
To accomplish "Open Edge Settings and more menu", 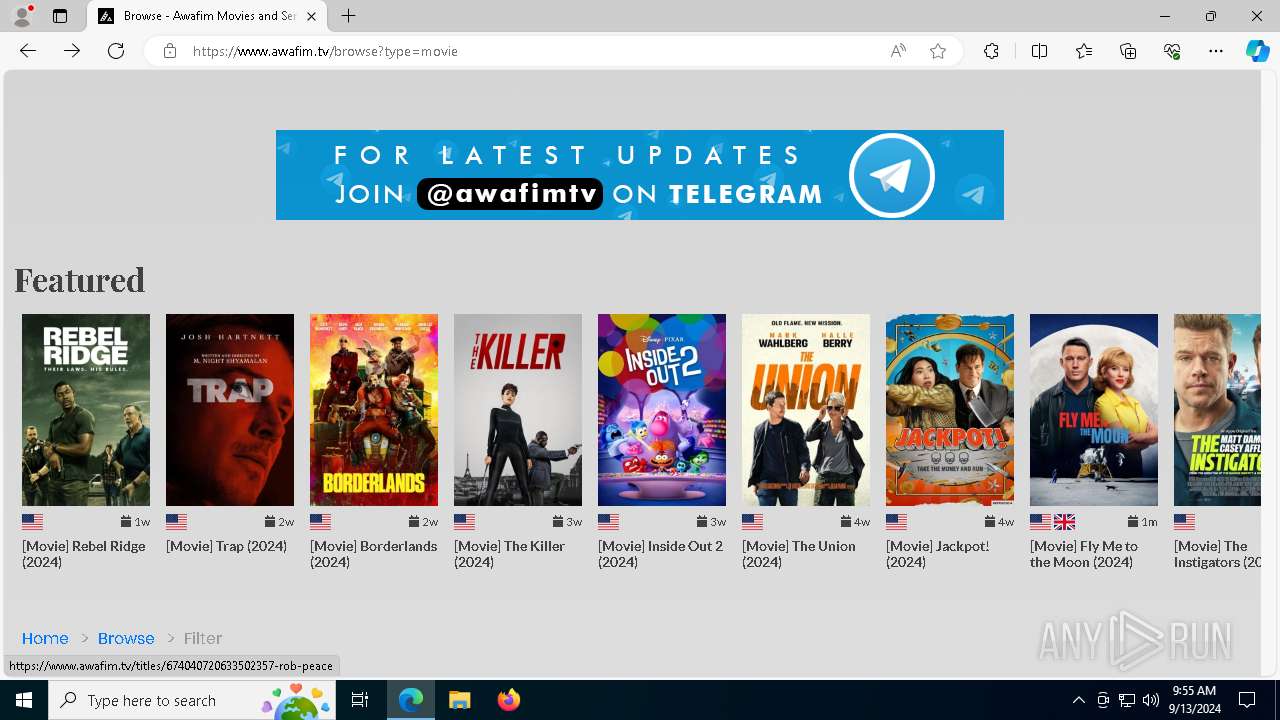I will click(1216, 51).
